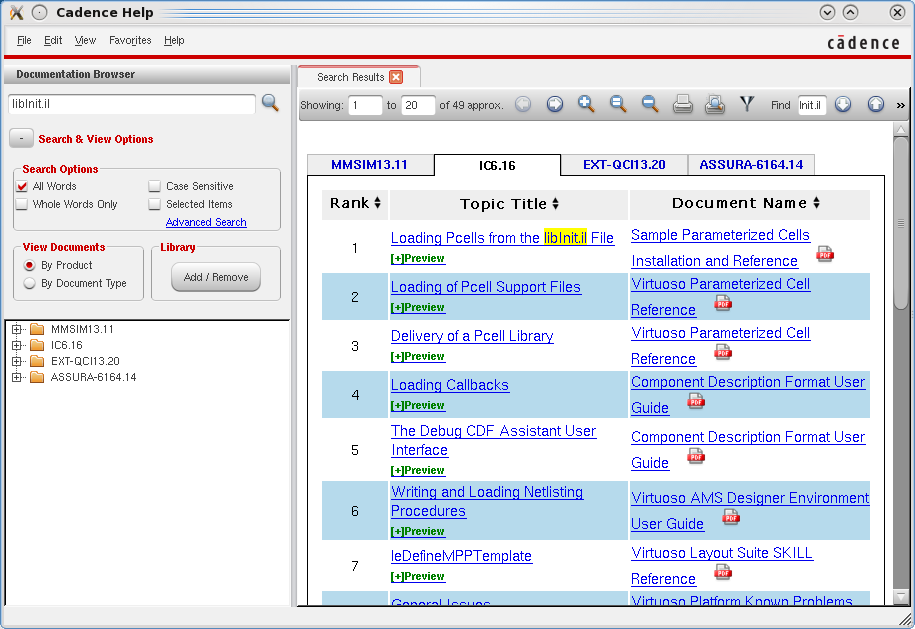
Task: Open PDF for AMS Designer User Guide
Action: pyautogui.click(x=731, y=517)
